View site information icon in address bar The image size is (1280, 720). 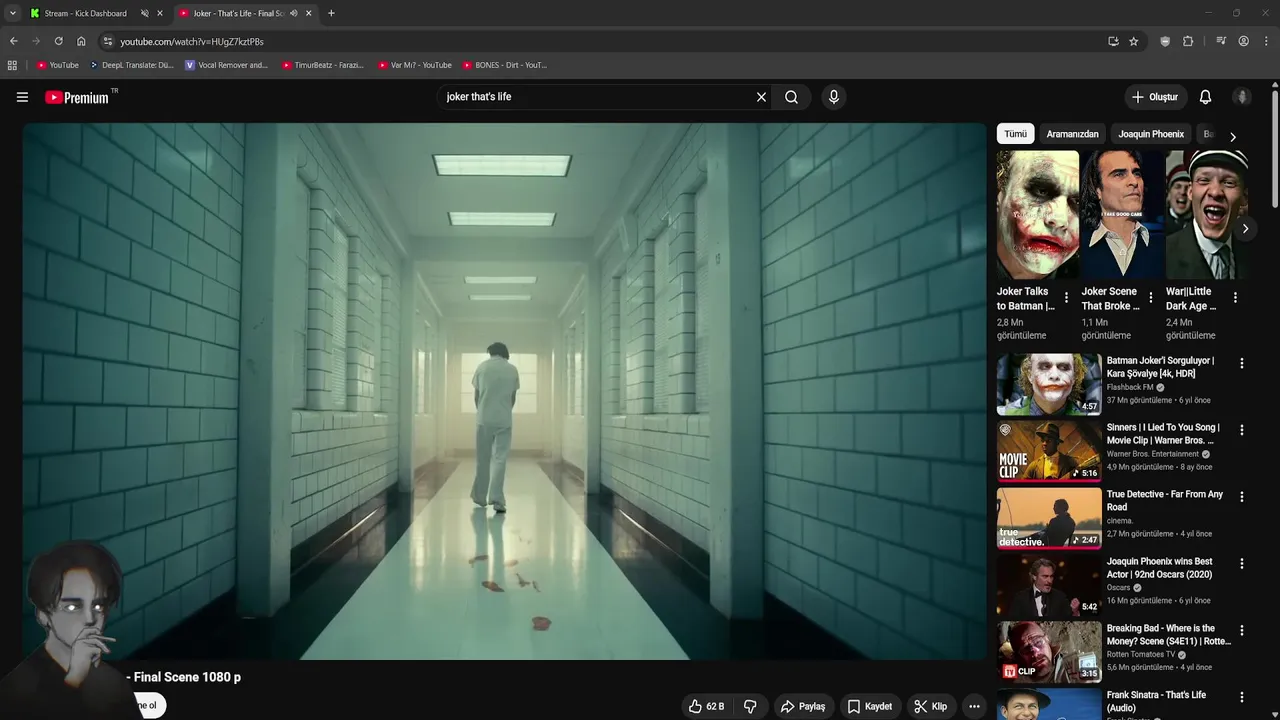(108, 41)
